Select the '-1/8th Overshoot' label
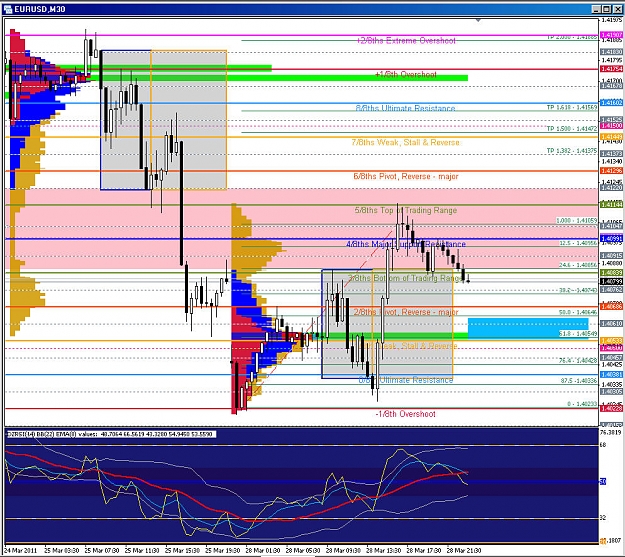 (x=405, y=414)
